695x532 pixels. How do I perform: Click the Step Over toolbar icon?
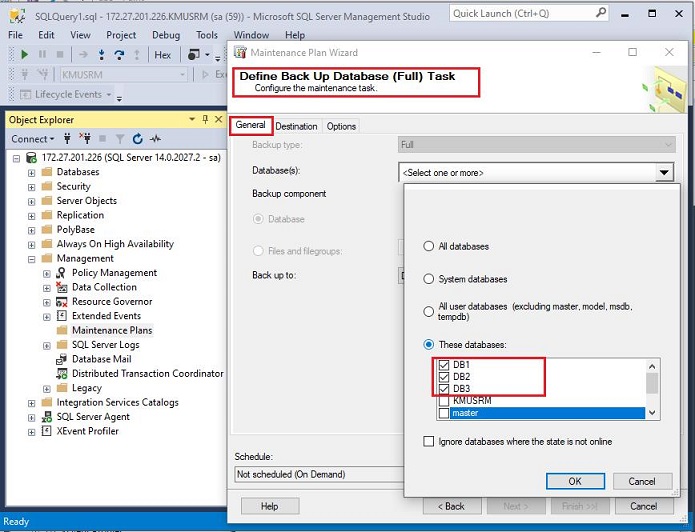tap(120, 55)
